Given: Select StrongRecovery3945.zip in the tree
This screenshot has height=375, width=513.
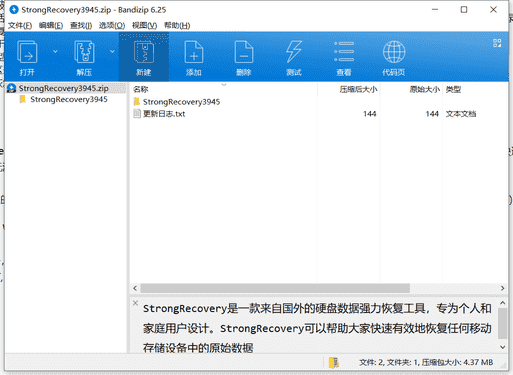Looking at the screenshot, I should [x=63, y=88].
